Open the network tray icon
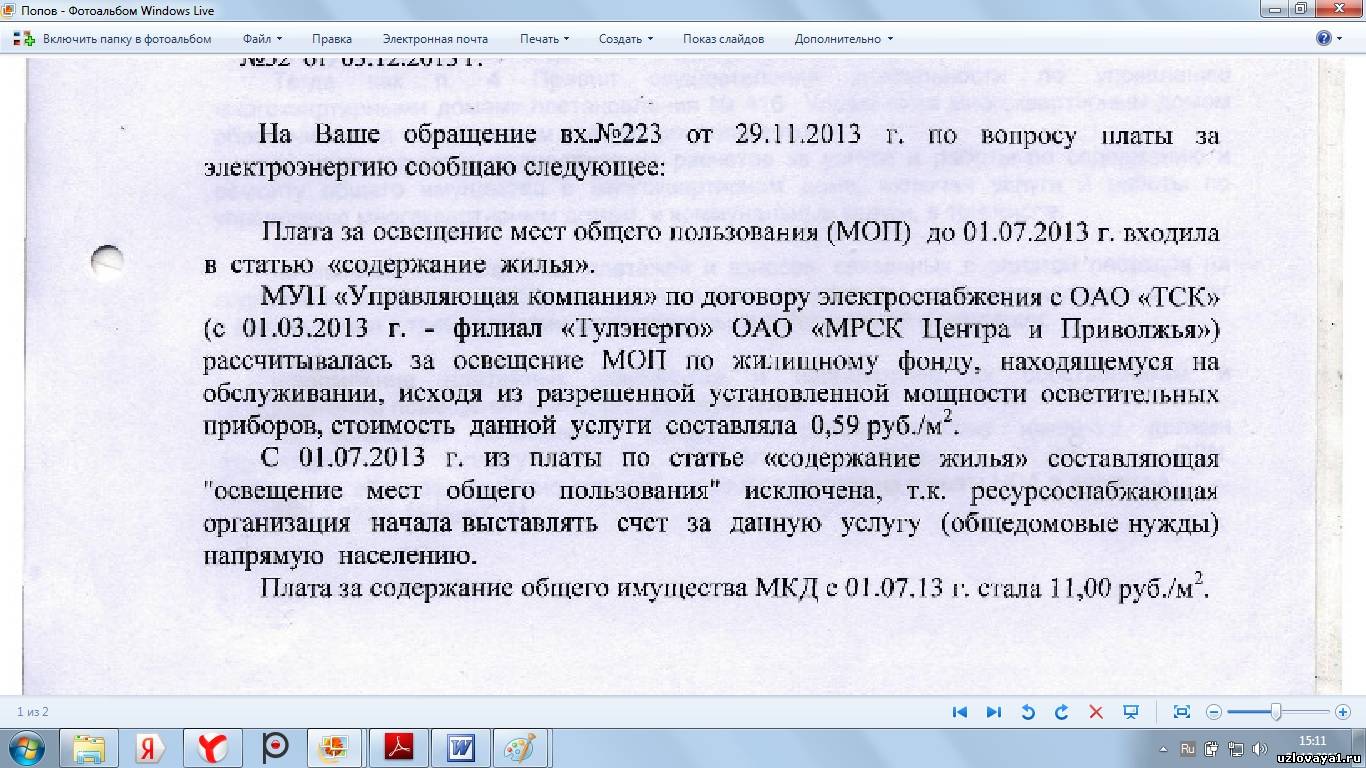The width and height of the screenshot is (1366, 768). [1236, 748]
